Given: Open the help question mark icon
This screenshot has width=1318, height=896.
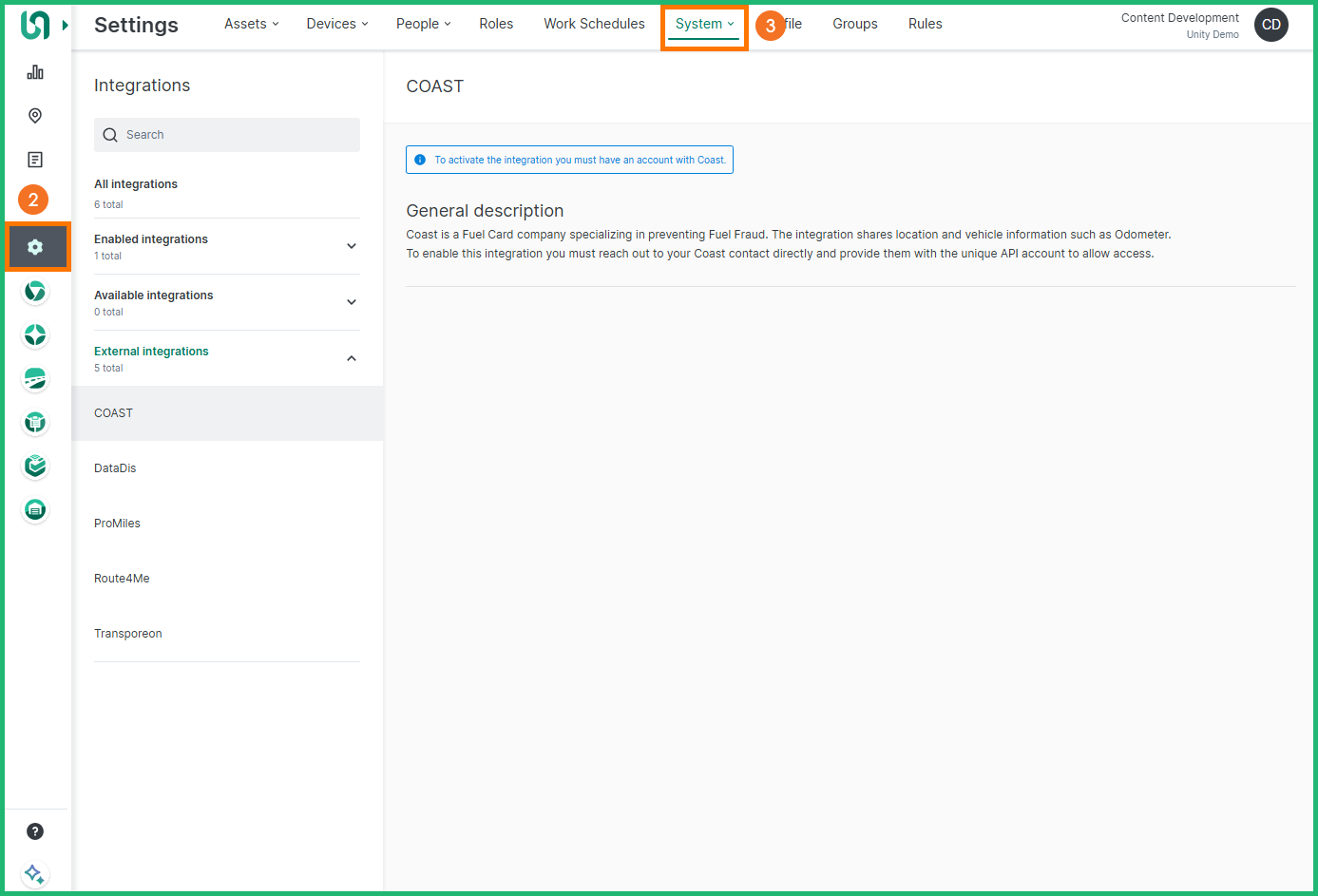Looking at the screenshot, I should tap(35, 831).
